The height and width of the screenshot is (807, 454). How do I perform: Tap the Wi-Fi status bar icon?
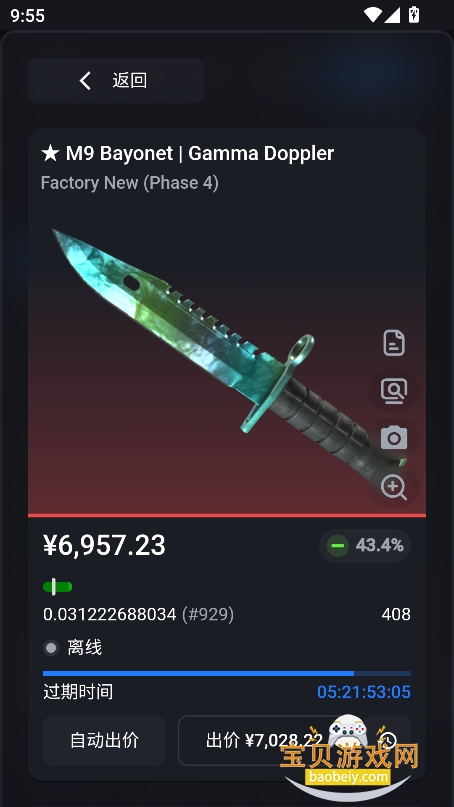click(372, 15)
